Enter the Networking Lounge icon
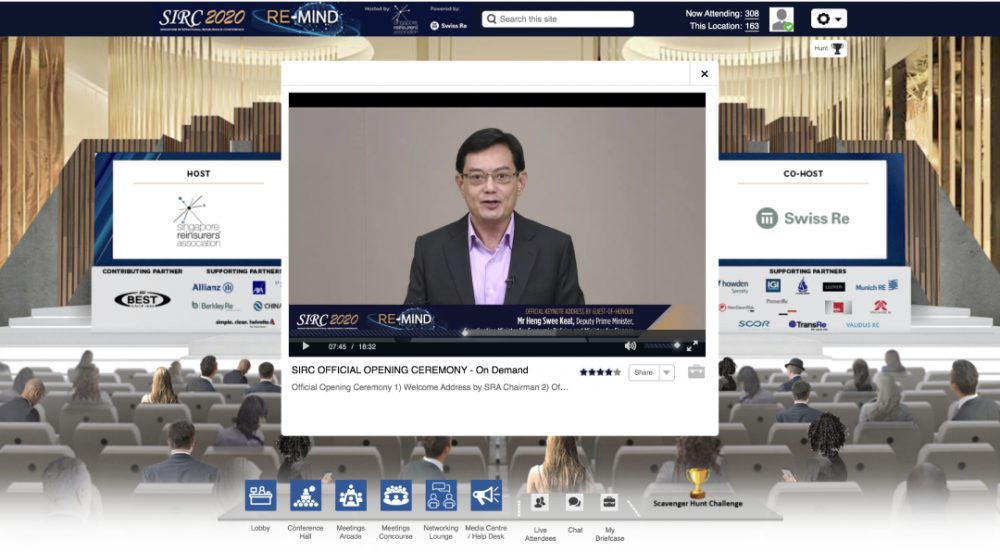 click(x=441, y=495)
